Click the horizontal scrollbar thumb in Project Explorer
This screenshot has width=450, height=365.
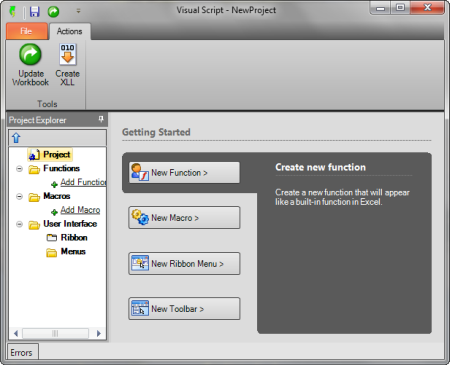[55, 333]
